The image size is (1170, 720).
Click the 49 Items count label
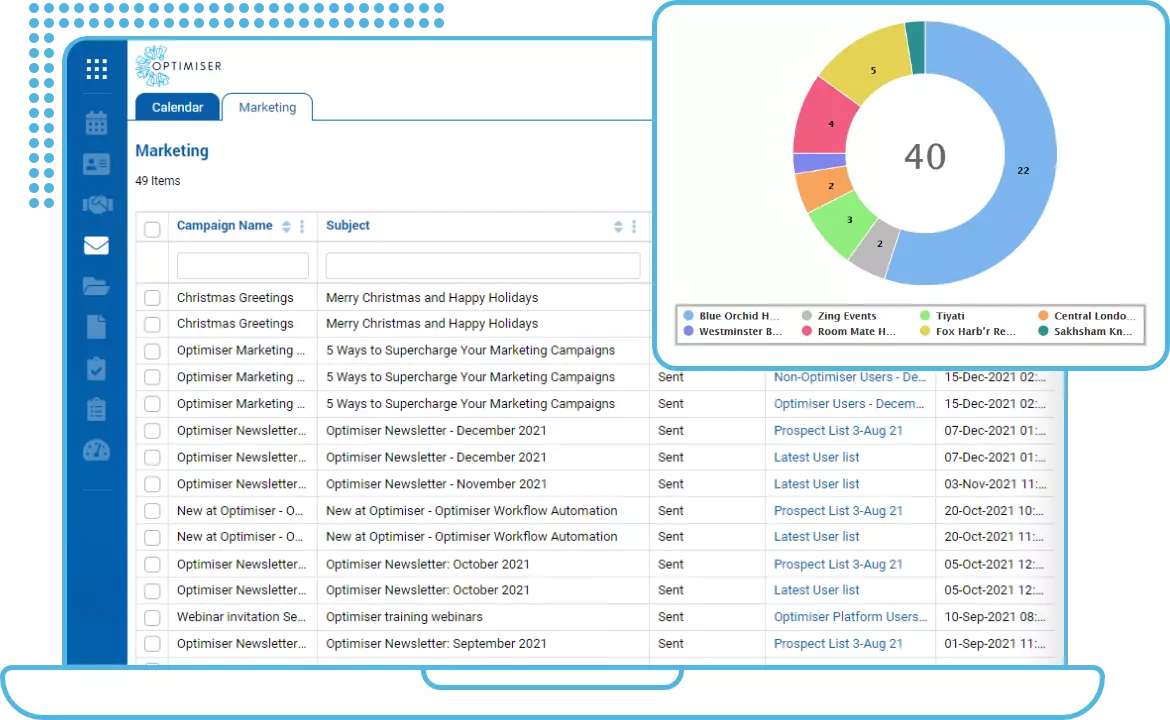pyautogui.click(x=157, y=181)
